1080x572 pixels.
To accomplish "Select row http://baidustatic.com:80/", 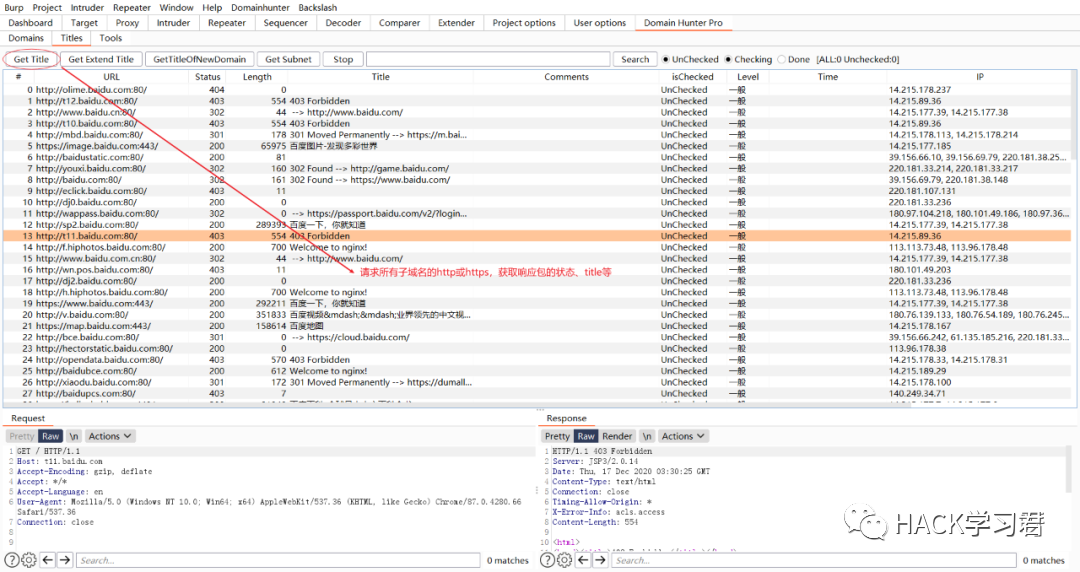I will point(537,157).
